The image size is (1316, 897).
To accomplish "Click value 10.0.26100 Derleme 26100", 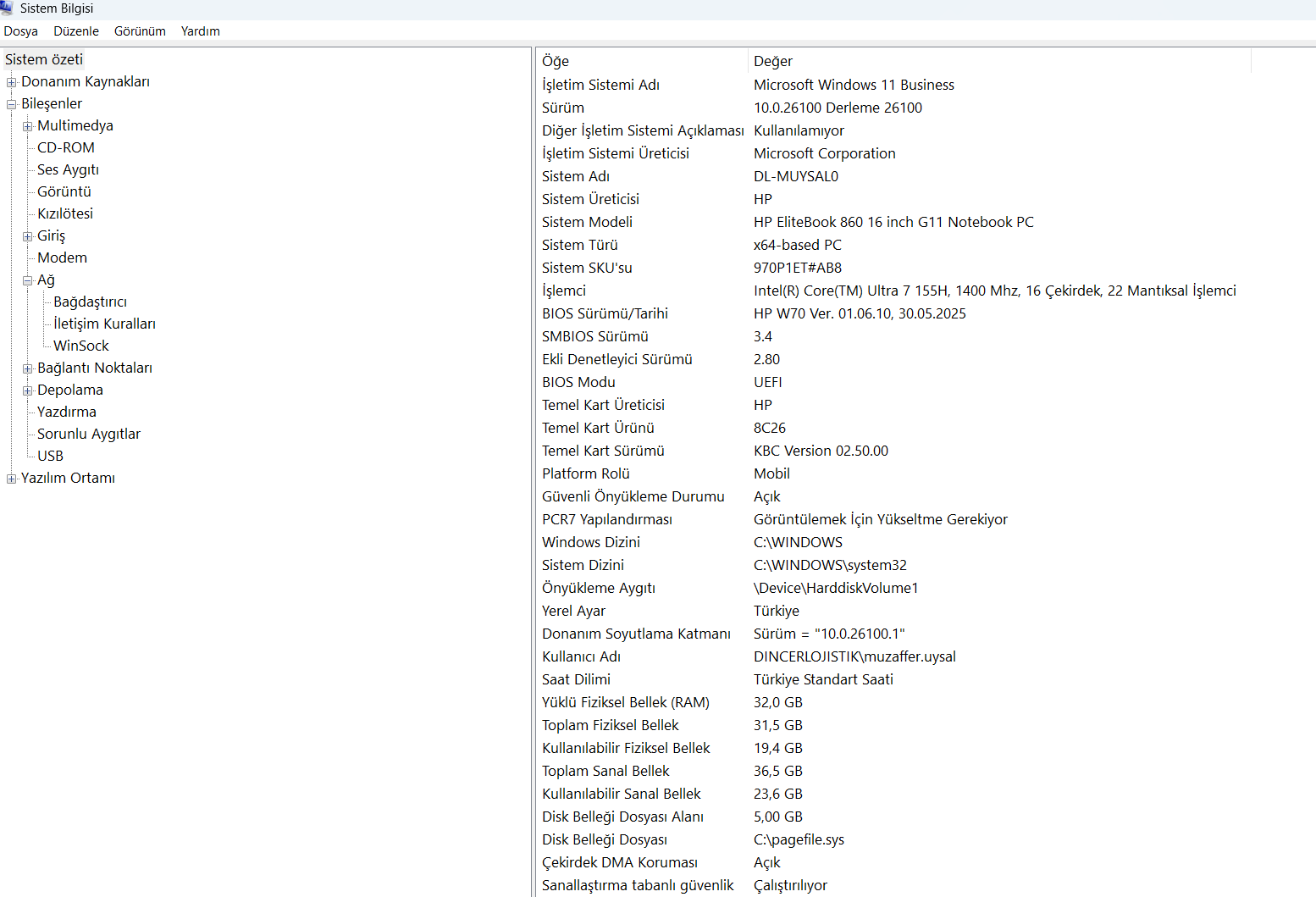I will [x=838, y=108].
